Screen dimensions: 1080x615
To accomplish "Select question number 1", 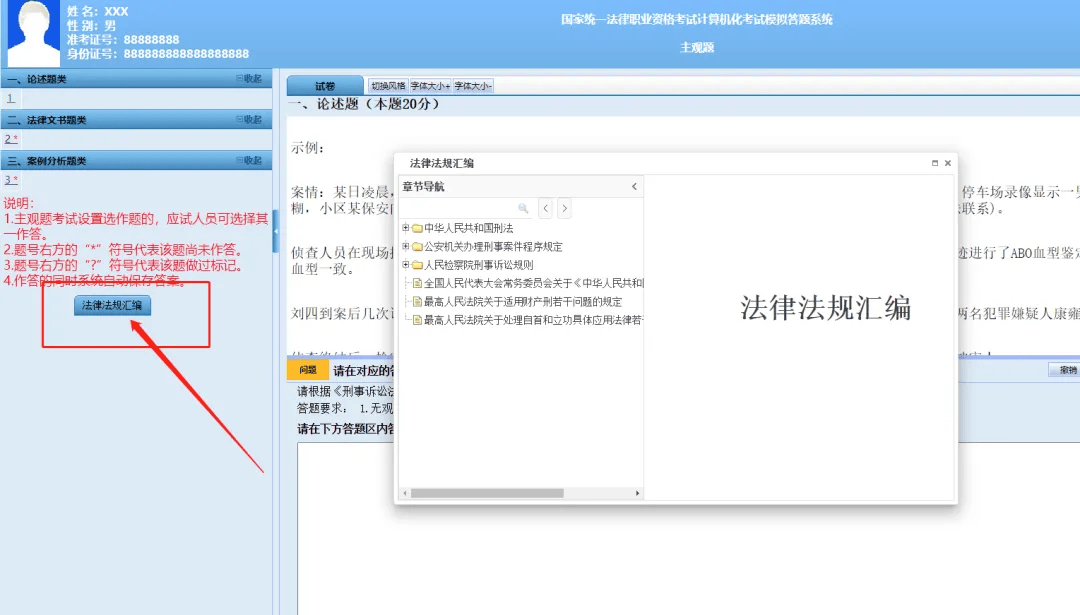I will 10,98.
